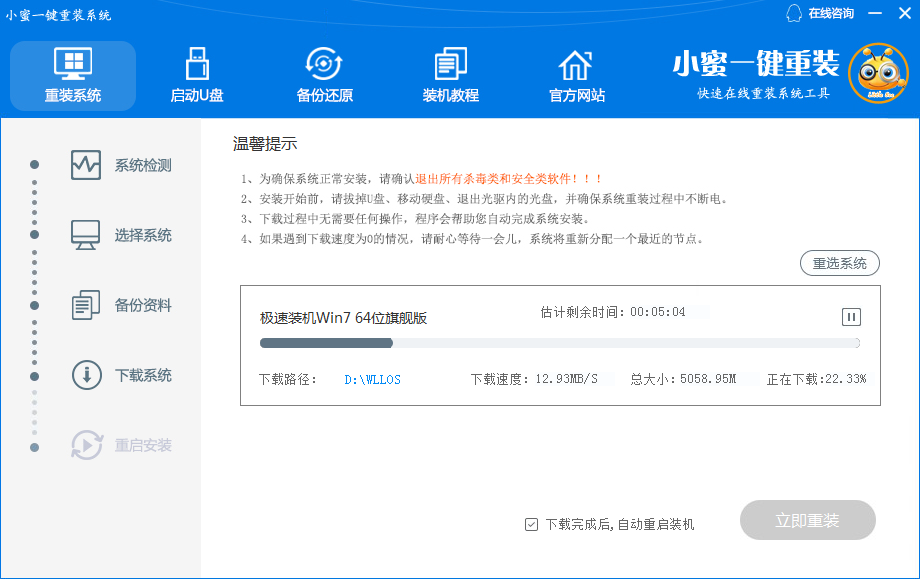Screen dimensions: 920x579
Task: Open the 装机教程 tutorial page
Action: tap(450, 65)
